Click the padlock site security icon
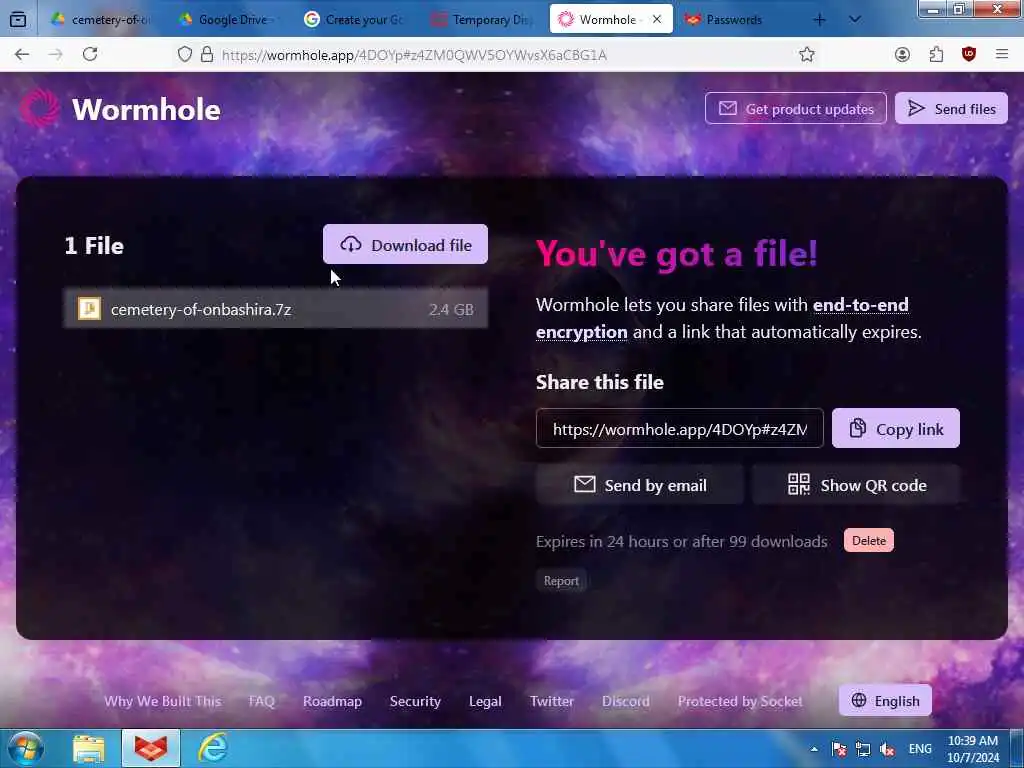The image size is (1024, 768). tap(207, 54)
